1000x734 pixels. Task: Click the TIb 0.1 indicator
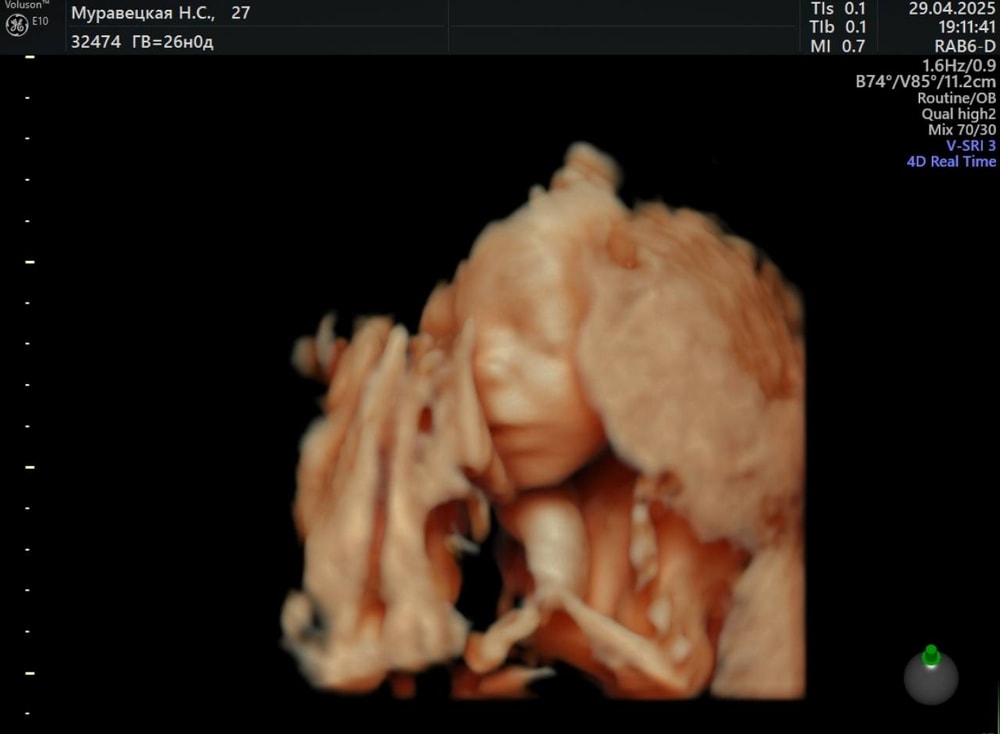click(839, 27)
